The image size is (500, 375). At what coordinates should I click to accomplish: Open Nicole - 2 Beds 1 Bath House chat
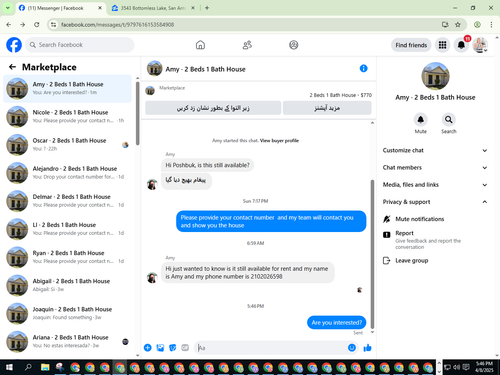pos(67,117)
